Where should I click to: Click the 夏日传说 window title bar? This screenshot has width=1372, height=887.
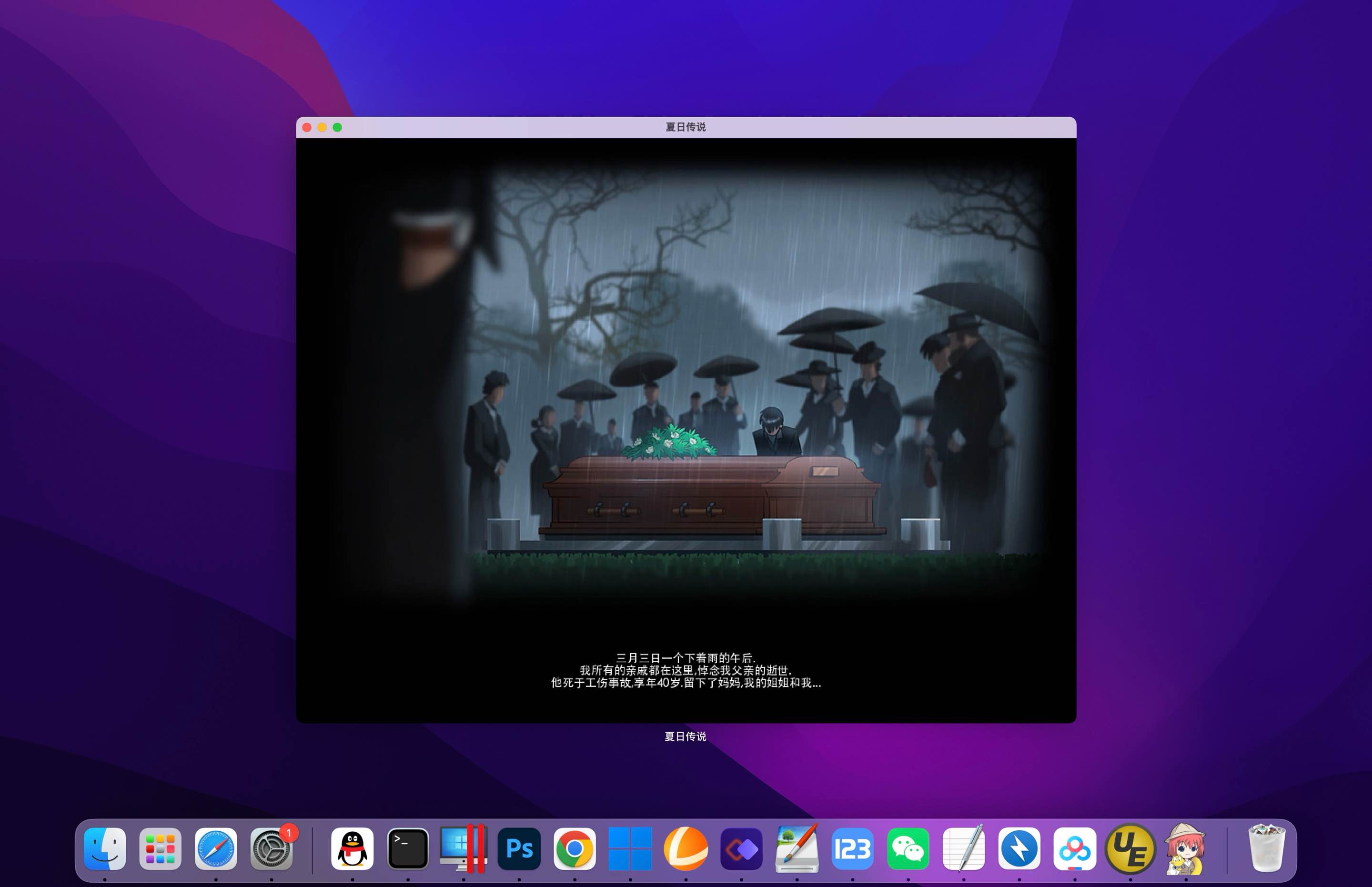(x=686, y=127)
